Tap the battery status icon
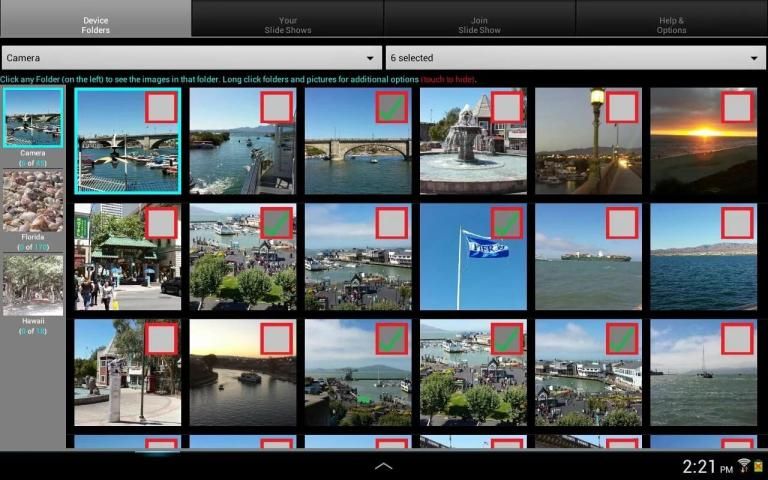This screenshot has height=480, width=768. click(758, 465)
